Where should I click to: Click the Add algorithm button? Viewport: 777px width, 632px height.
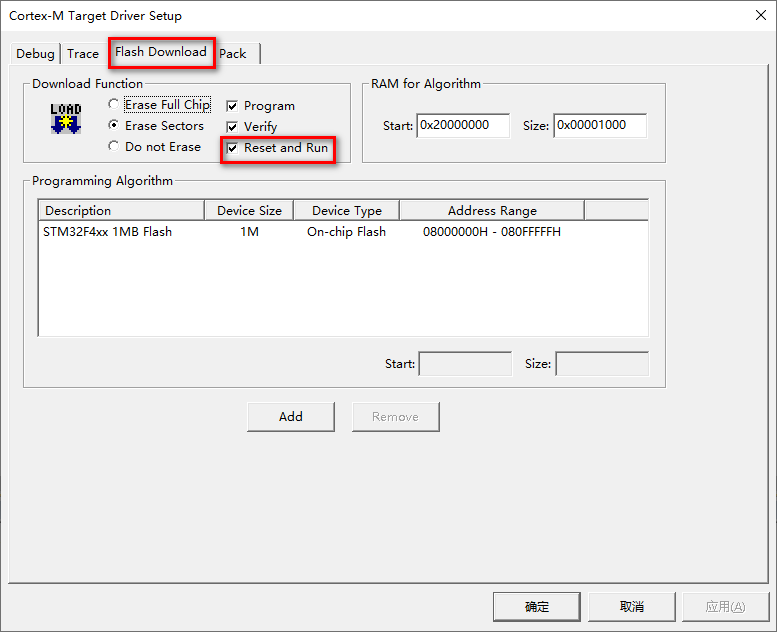click(291, 417)
